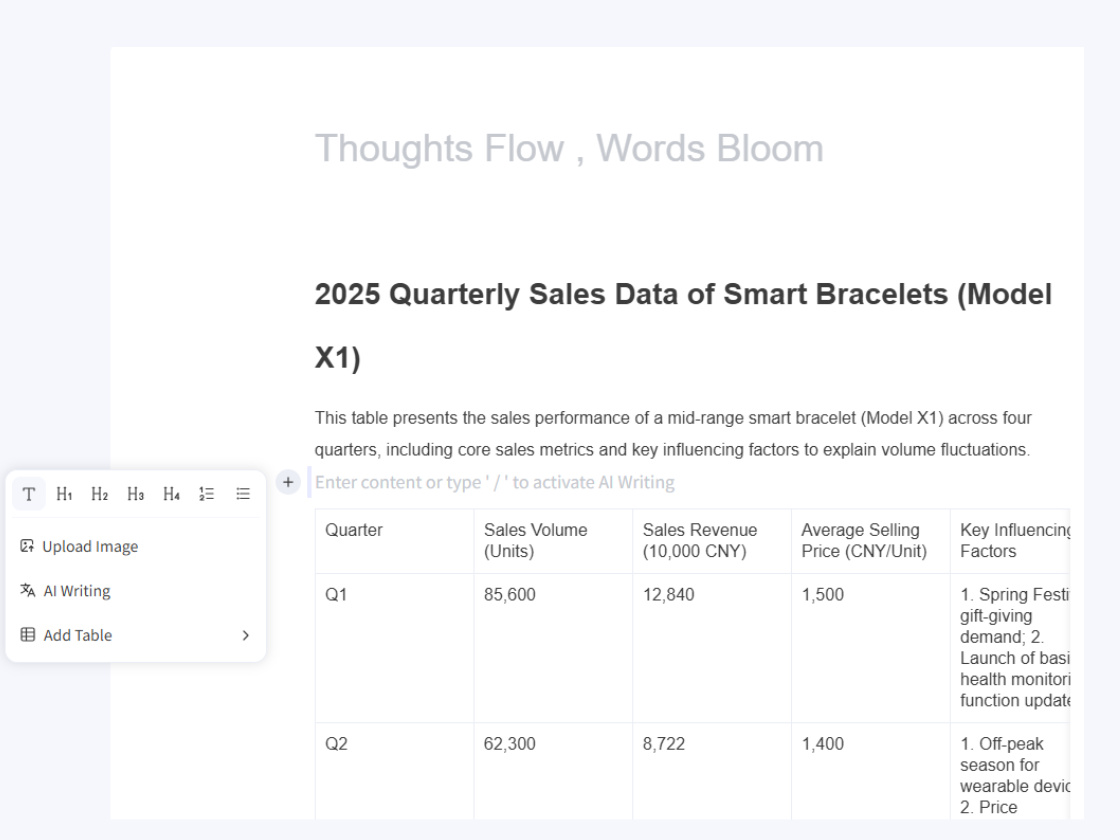Select the Sales Volume (Units) header cell
The image size is (1120, 840).
(552, 541)
